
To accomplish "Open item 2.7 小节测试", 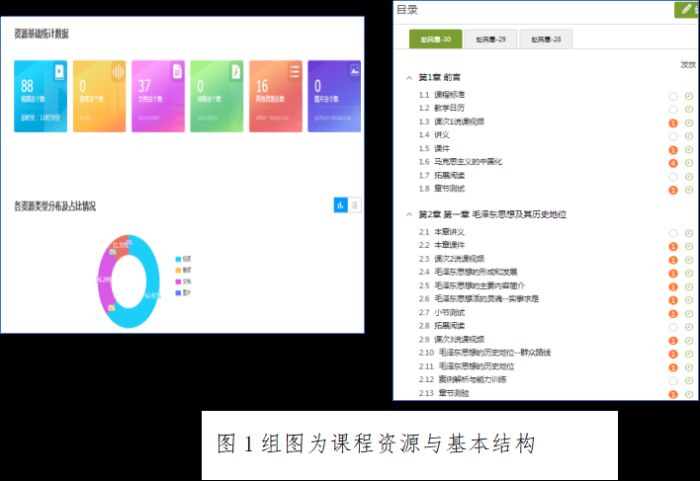I will click(x=454, y=313).
